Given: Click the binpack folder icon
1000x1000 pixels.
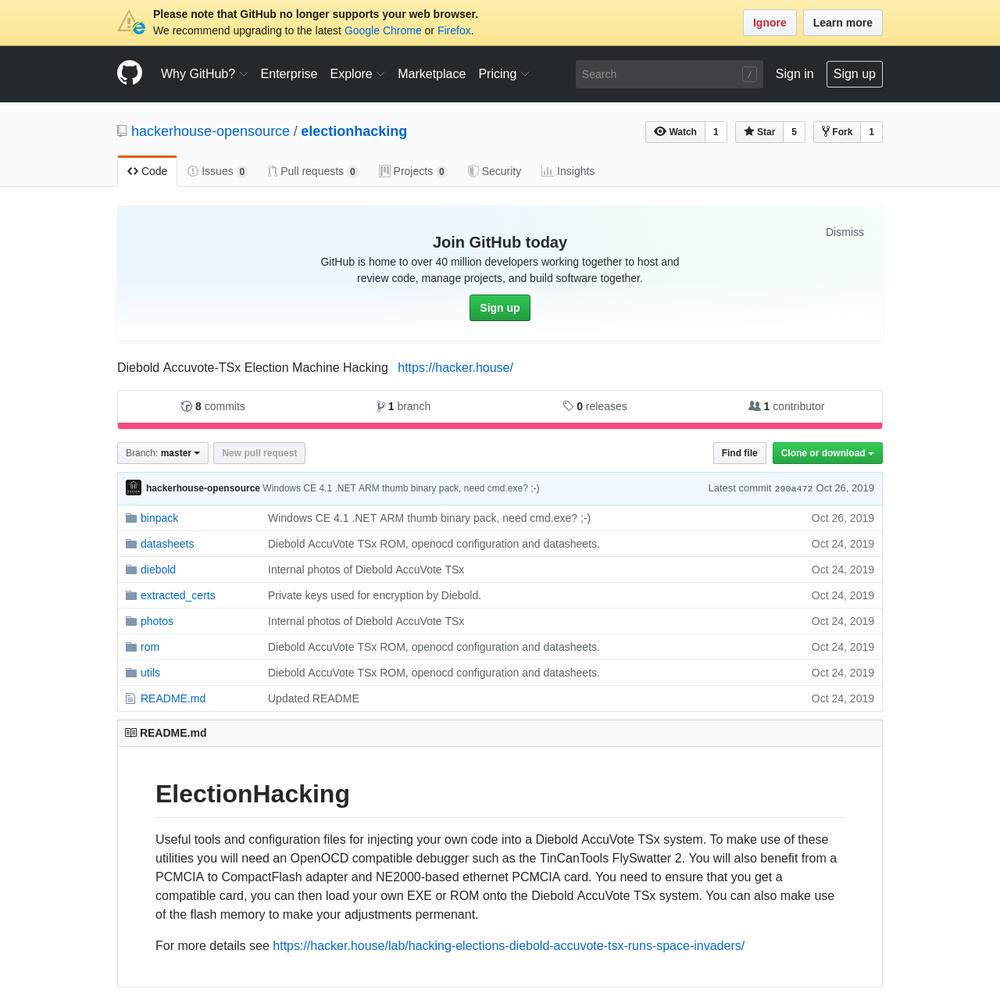Looking at the screenshot, I should 131,518.
